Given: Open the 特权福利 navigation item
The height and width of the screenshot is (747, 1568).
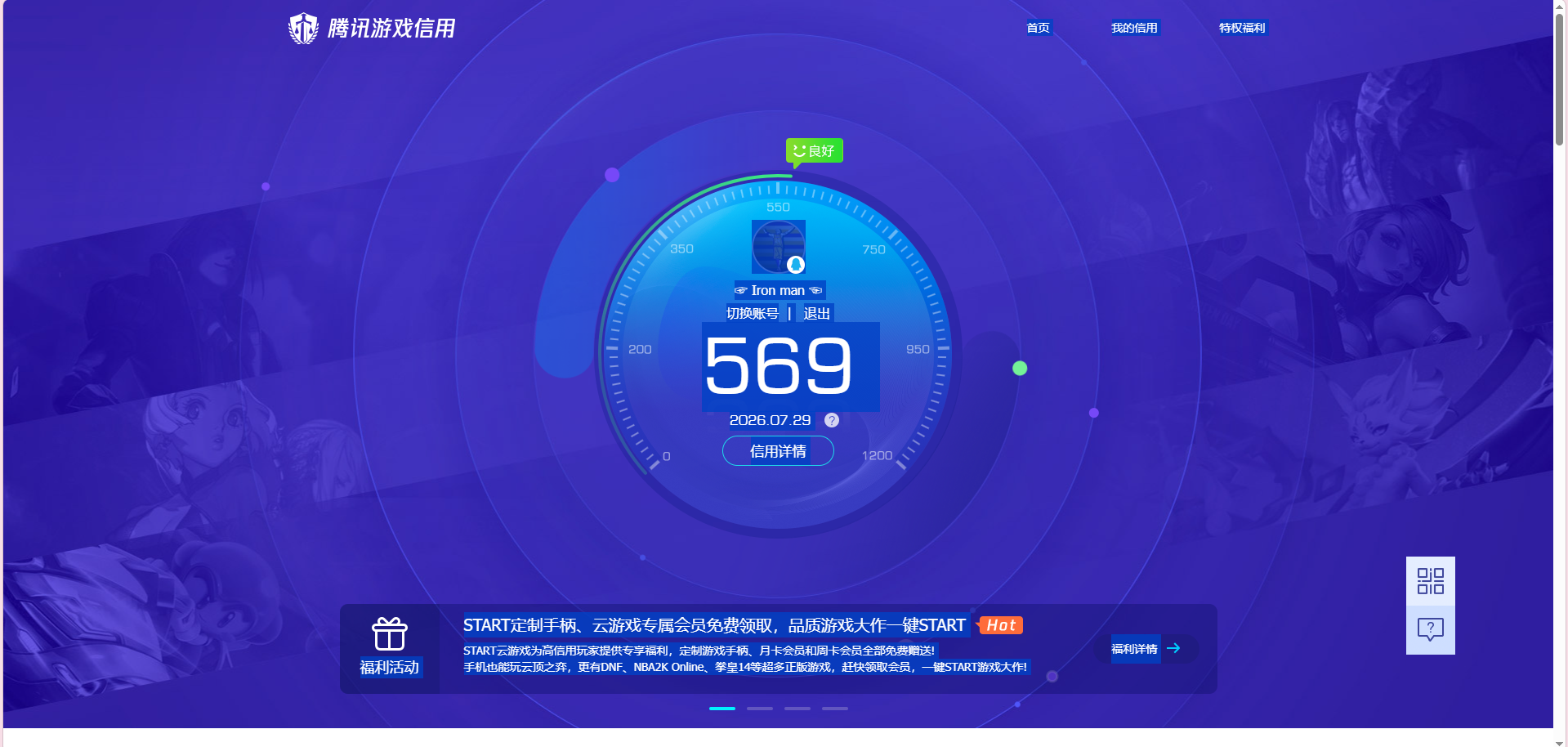Looking at the screenshot, I should pyautogui.click(x=1242, y=28).
